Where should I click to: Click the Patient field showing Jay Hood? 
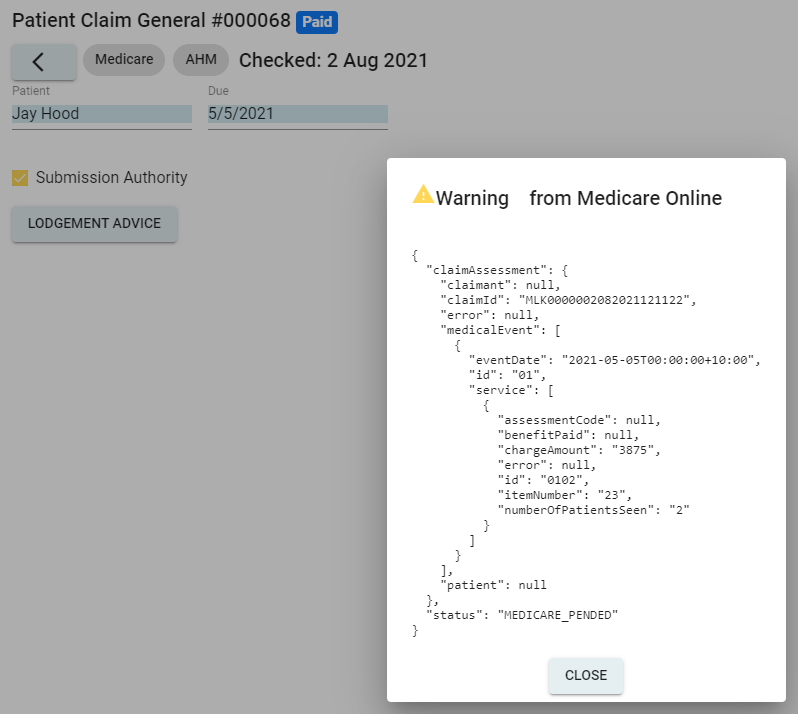pyautogui.click(x=102, y=113)
